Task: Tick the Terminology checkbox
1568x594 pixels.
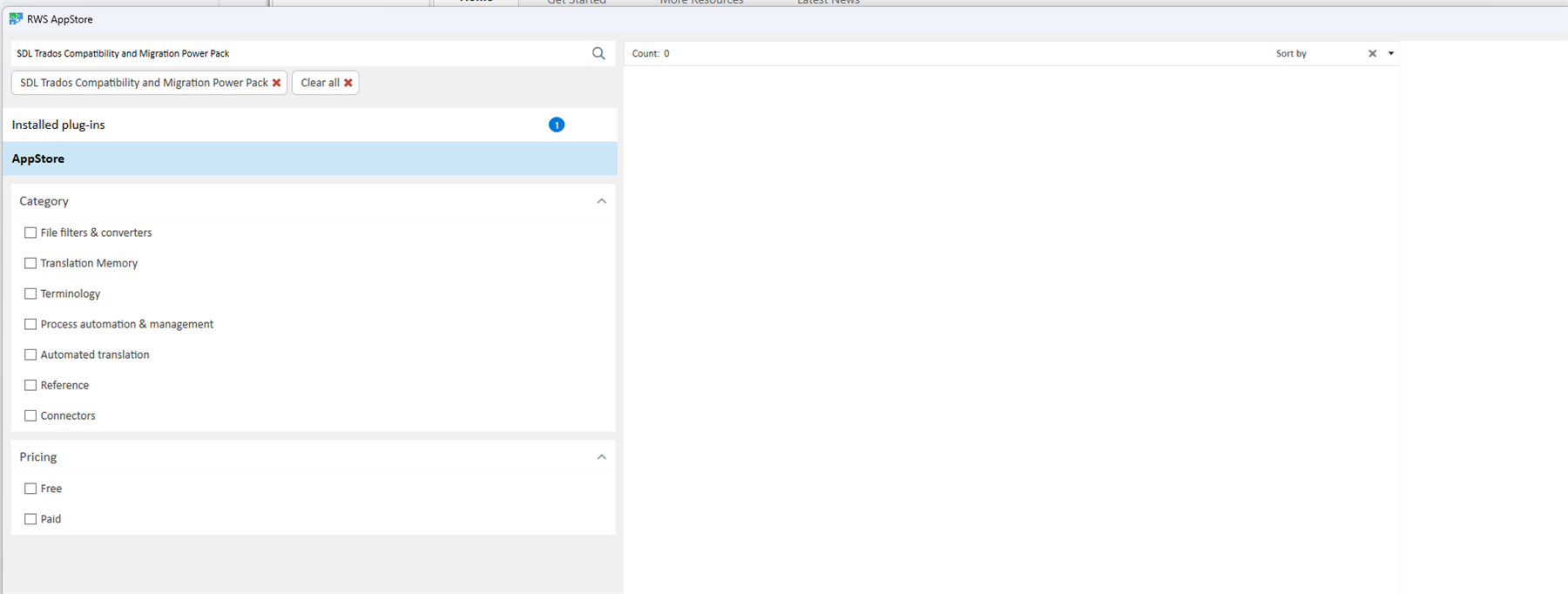Action: 30,294
